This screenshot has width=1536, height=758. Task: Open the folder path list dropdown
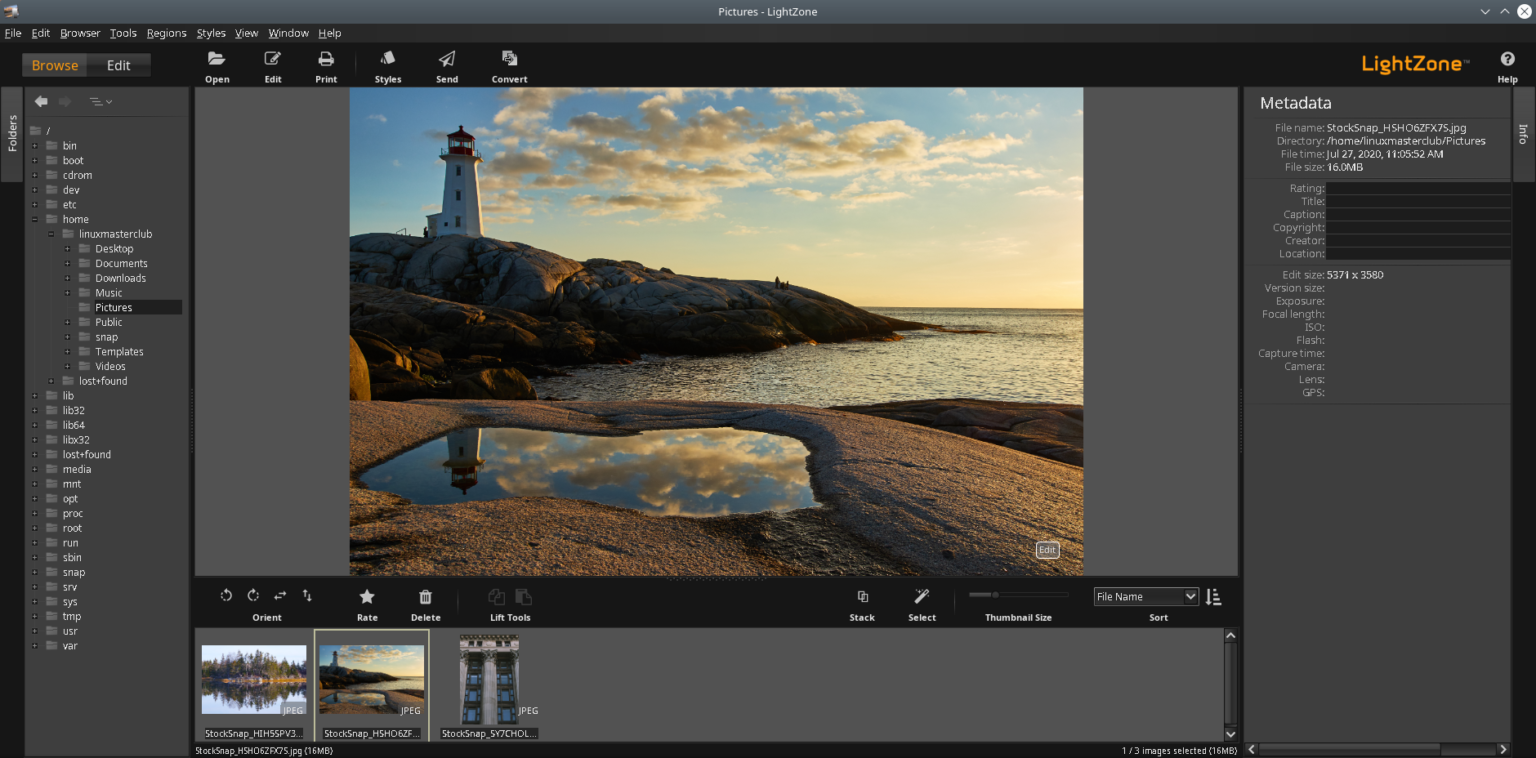click(100, 101)
